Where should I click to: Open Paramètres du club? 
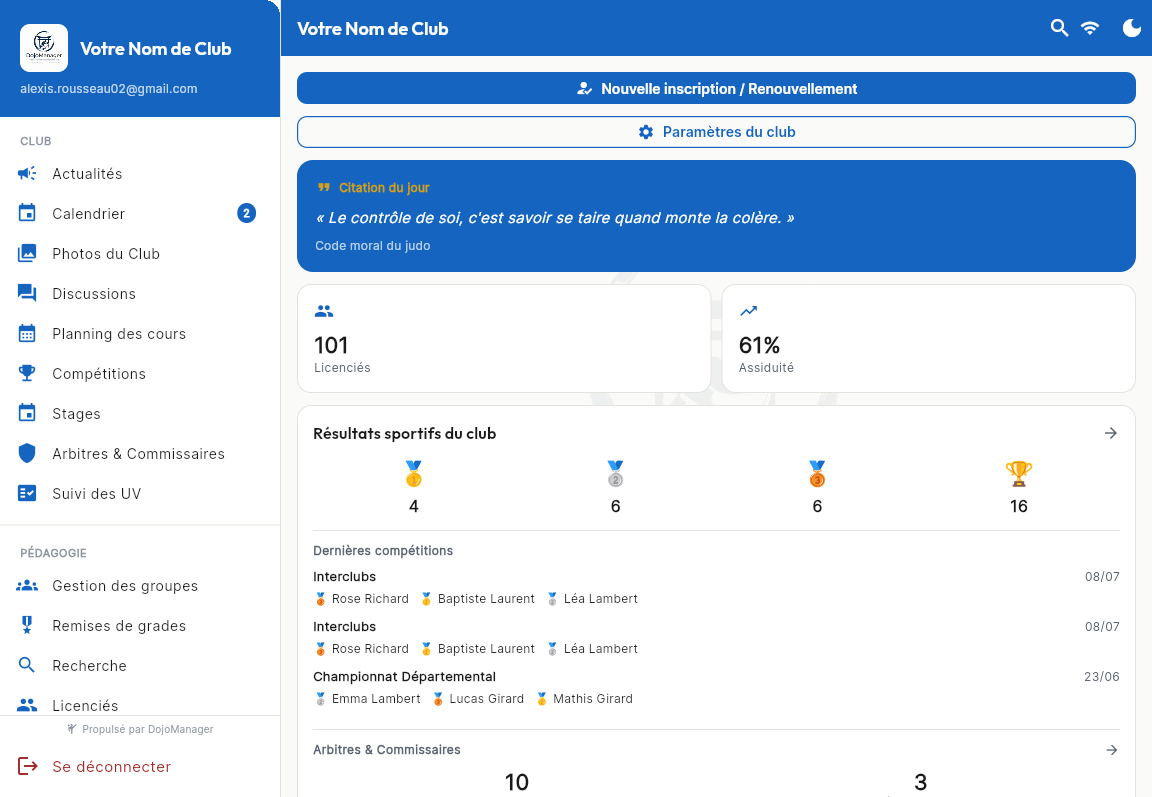716,132
